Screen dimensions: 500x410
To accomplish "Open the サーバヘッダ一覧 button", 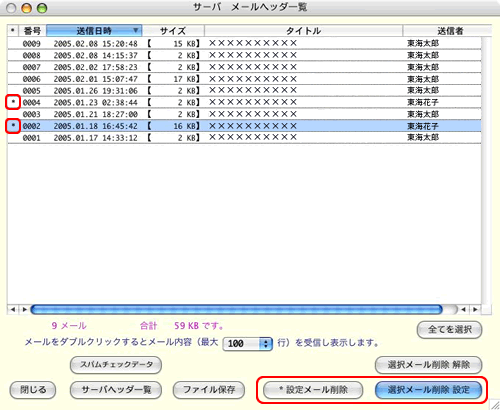I will [x=116, y=390].
